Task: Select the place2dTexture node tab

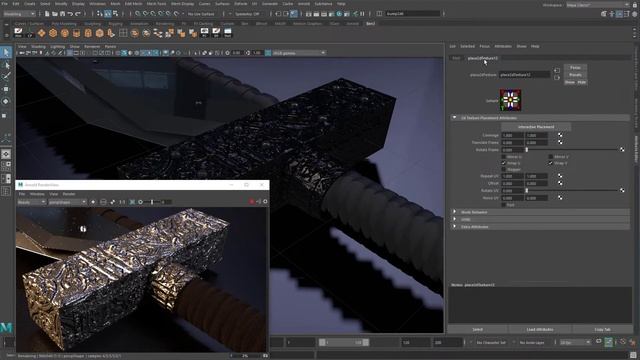Action: 482,58
